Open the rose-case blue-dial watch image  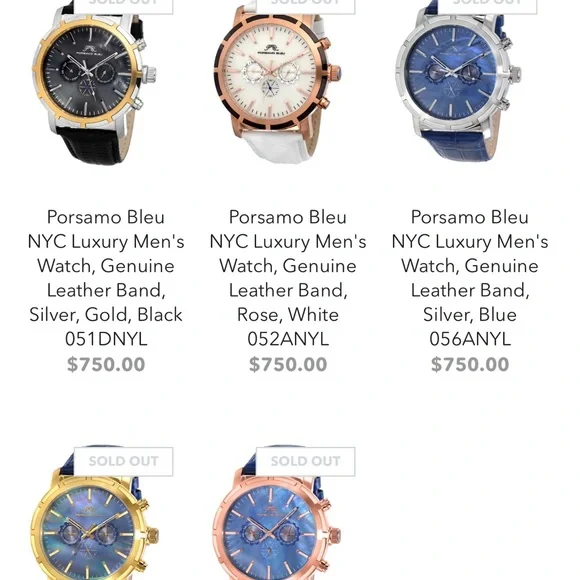tap(277, 513)
